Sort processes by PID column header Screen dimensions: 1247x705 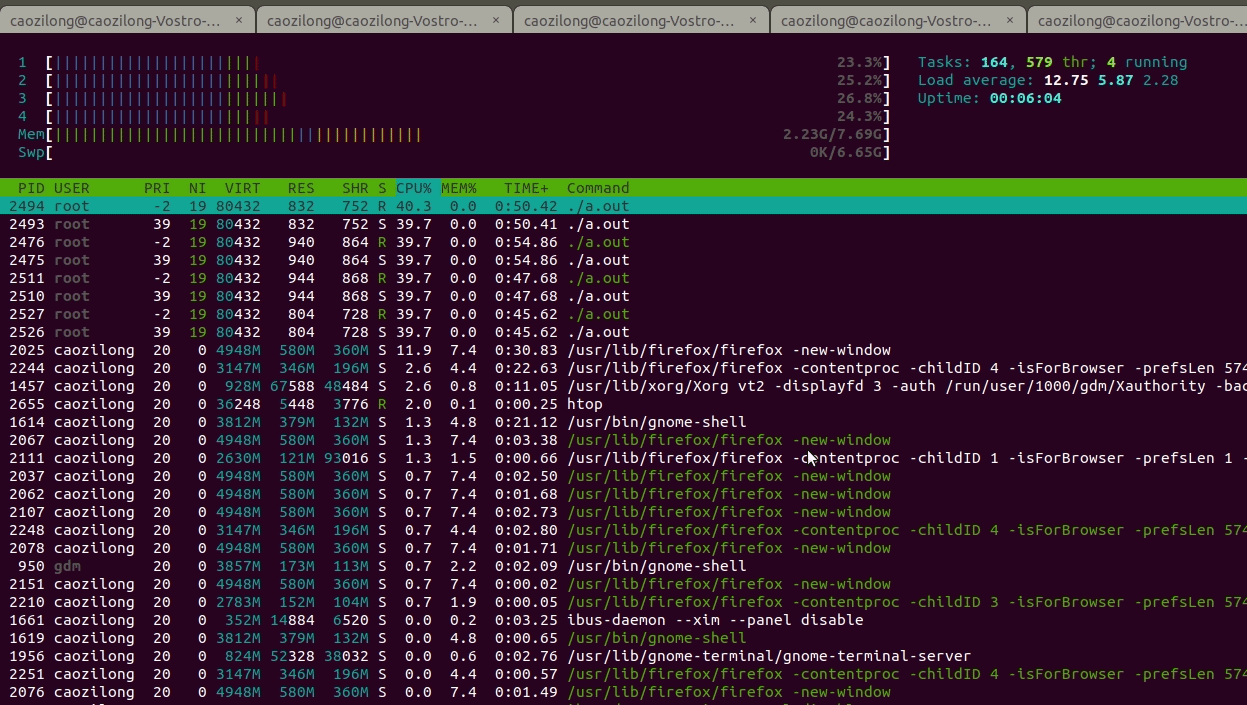pos(31,188)
